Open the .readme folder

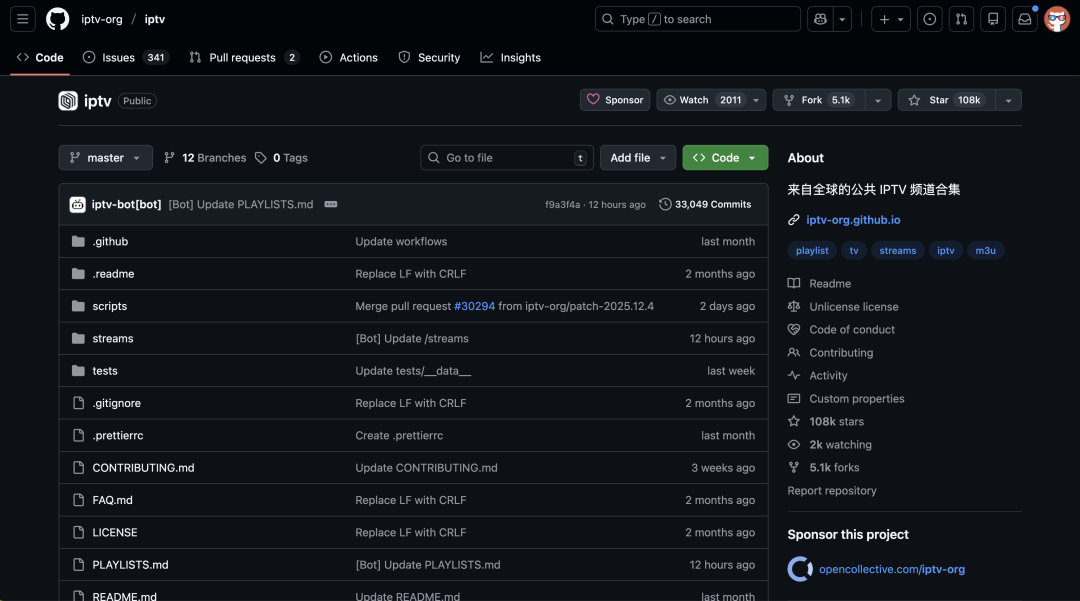(113, 274)
